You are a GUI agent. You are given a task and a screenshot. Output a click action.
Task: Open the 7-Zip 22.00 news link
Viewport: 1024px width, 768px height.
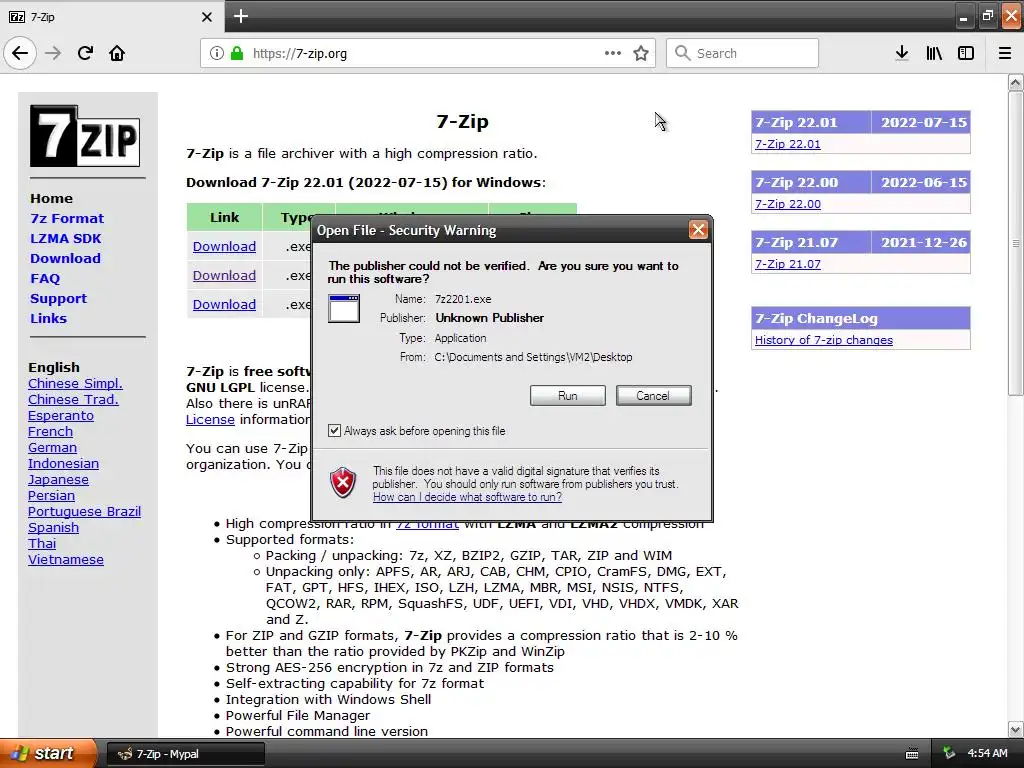tap(788, 204)
